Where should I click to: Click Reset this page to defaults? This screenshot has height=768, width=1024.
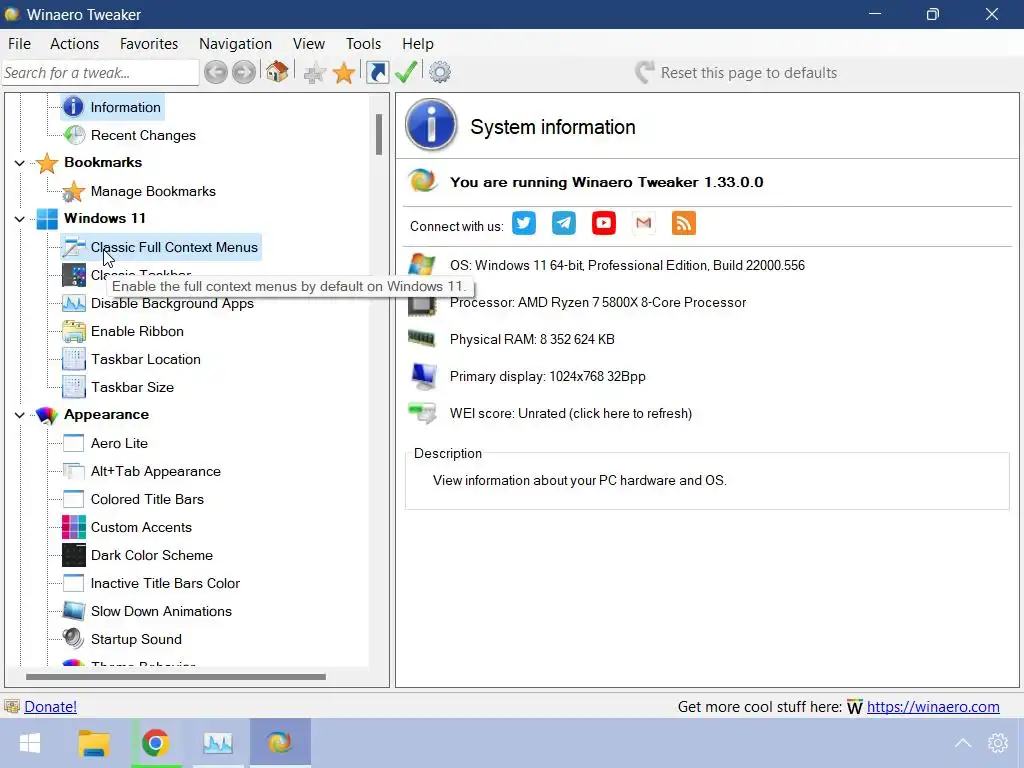pyautogui.click(x=736, y=72)
